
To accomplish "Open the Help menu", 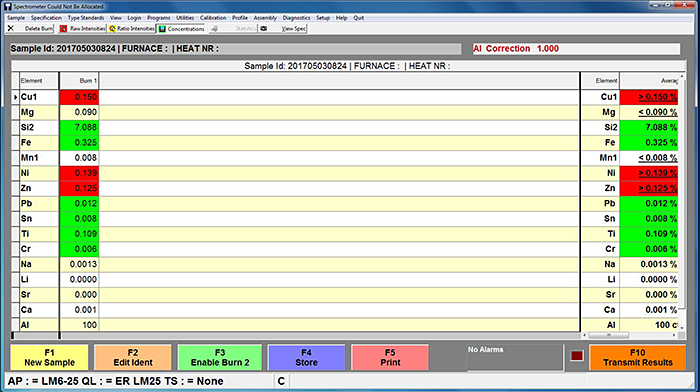I will (x=342, y=18).
